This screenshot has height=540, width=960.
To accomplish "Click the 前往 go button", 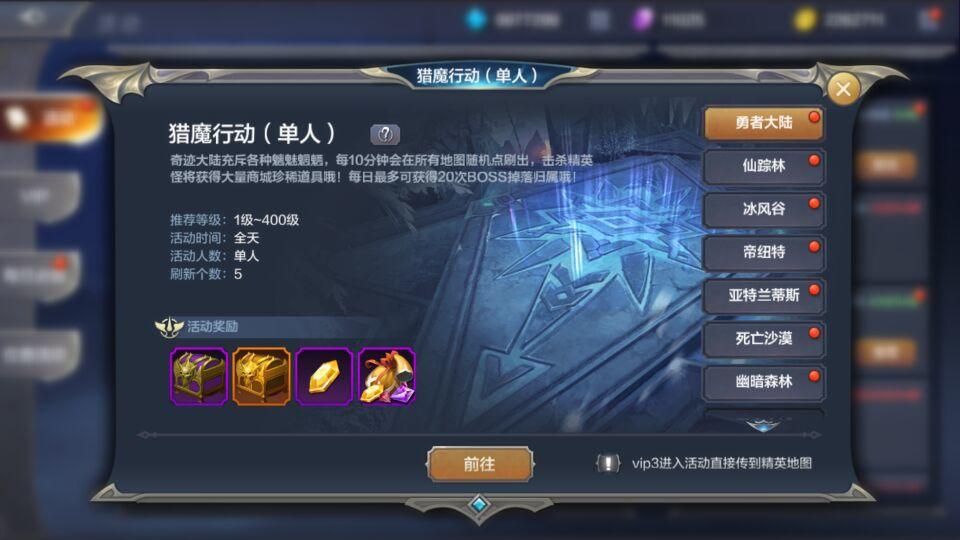I will [479, 464].
